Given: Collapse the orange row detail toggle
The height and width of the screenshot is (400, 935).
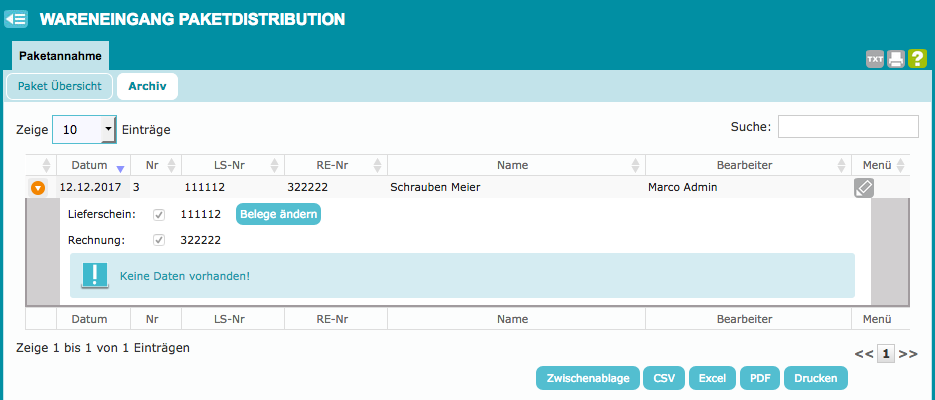Looking at the screenshot, I should [38, 187].
